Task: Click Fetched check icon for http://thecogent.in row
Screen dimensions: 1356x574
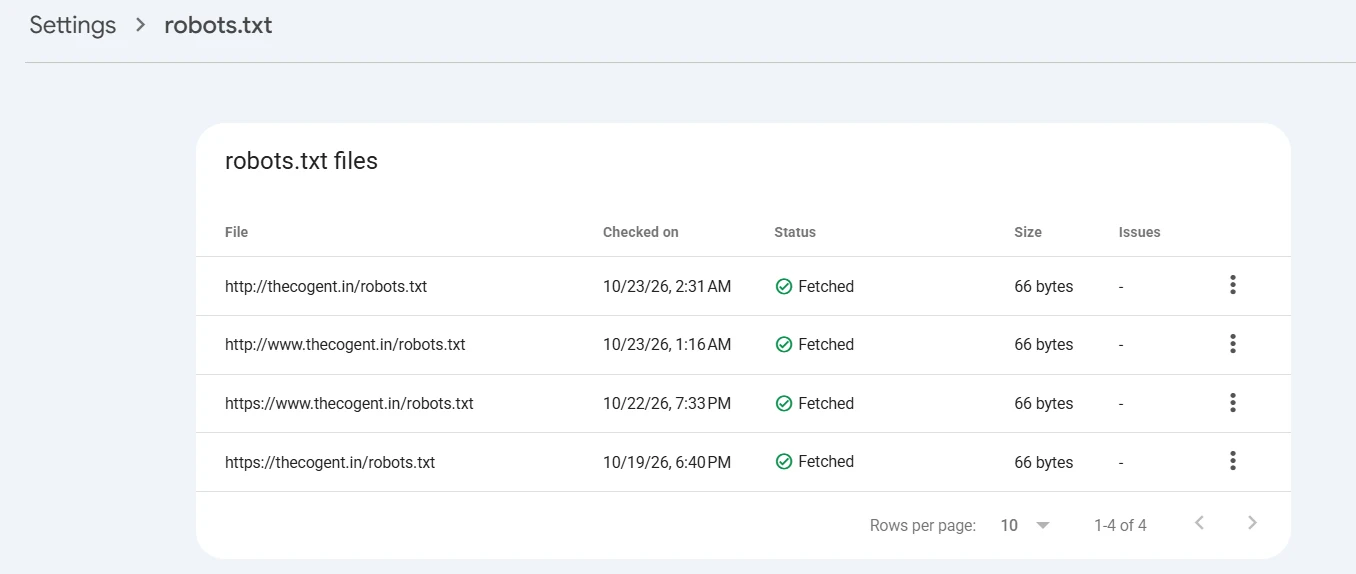Action: click(x=784, y=286)
